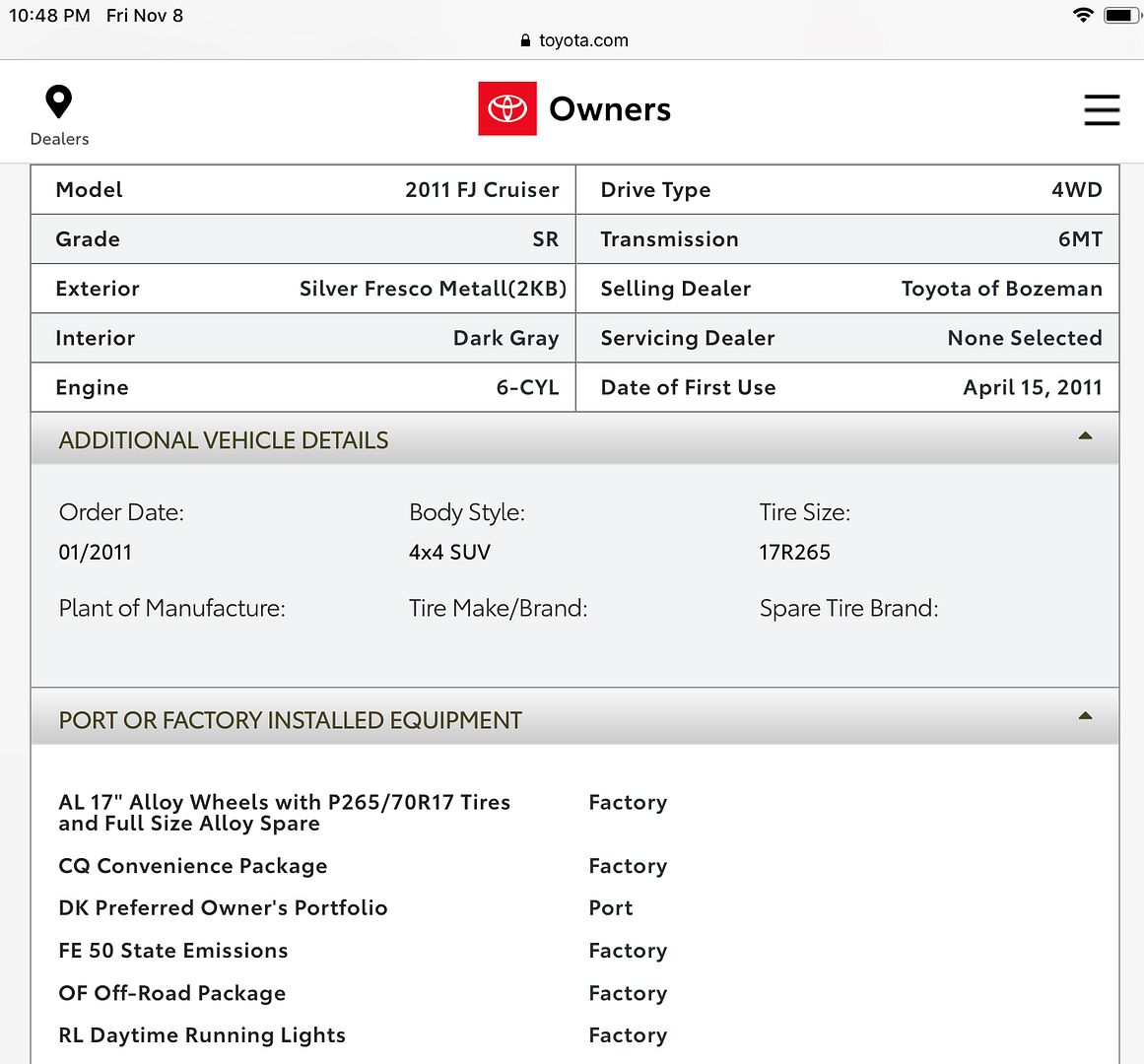Image resolution: width=1144 pixels, height=1064 pixels.
Task: Click the Body Style label
Action: click(x=467, y=512)
